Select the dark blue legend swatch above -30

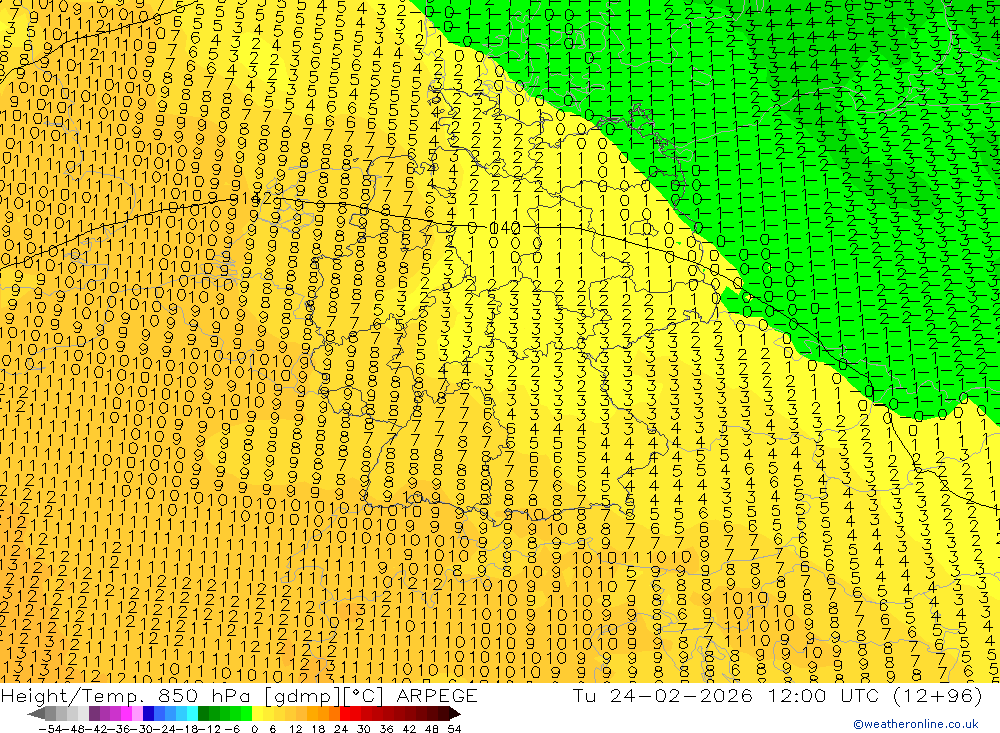148,714
